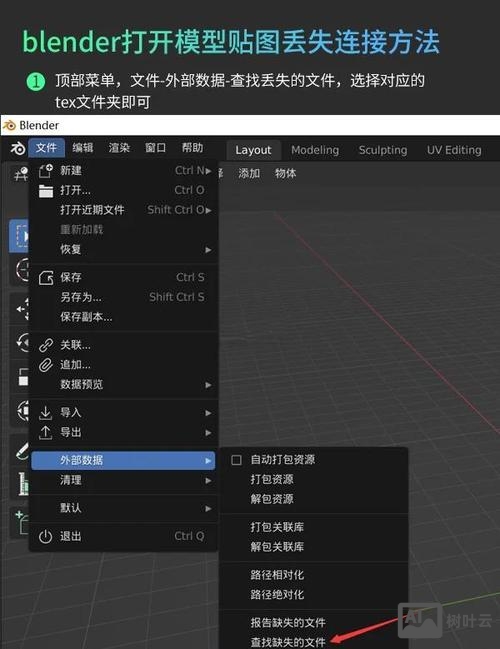Expand 打开近期文件 submenu
Image resolution: width=500 pixels, height=649 pixels.
point(124,210)
